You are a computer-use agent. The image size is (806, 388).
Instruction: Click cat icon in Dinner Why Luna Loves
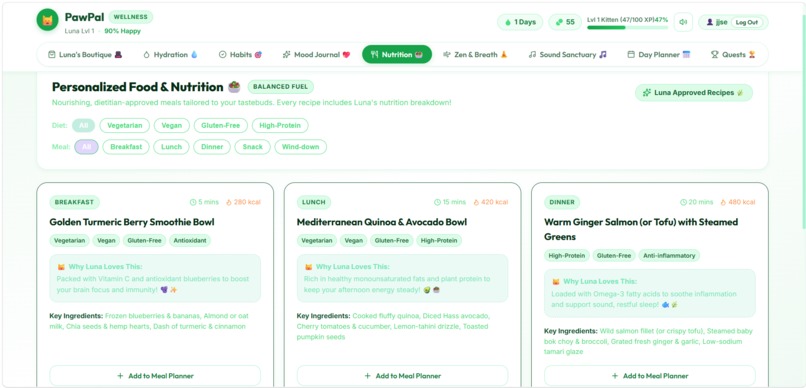[x=556, y=282]
